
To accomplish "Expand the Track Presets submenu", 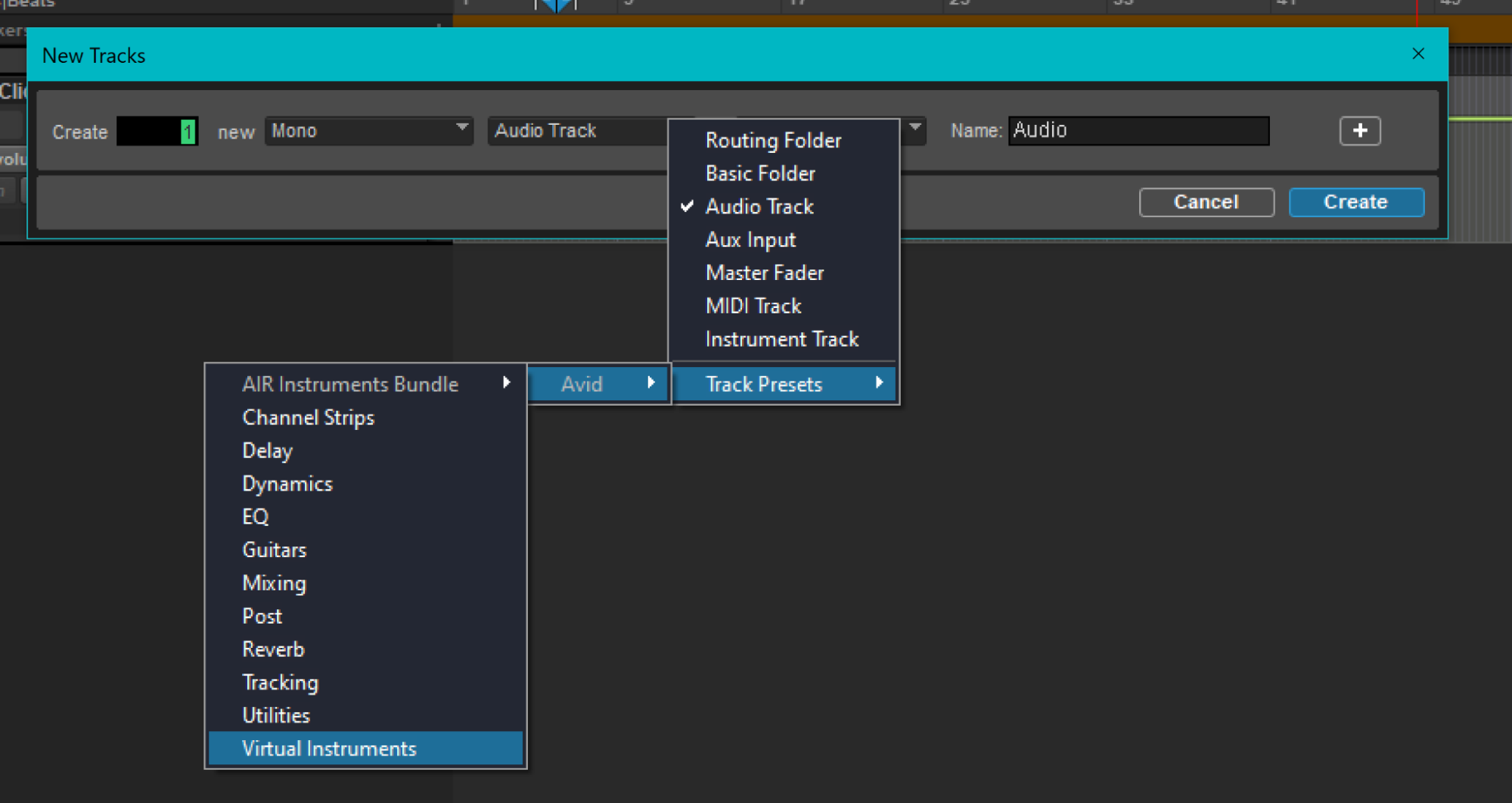I will [x=784, y=384].
